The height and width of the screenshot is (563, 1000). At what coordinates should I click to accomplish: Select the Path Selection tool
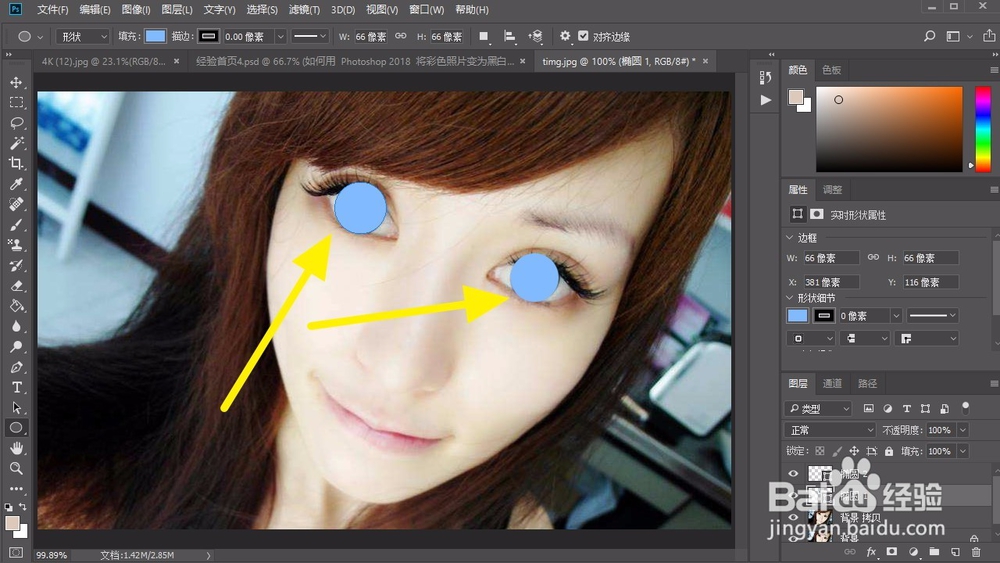(17, 408)
